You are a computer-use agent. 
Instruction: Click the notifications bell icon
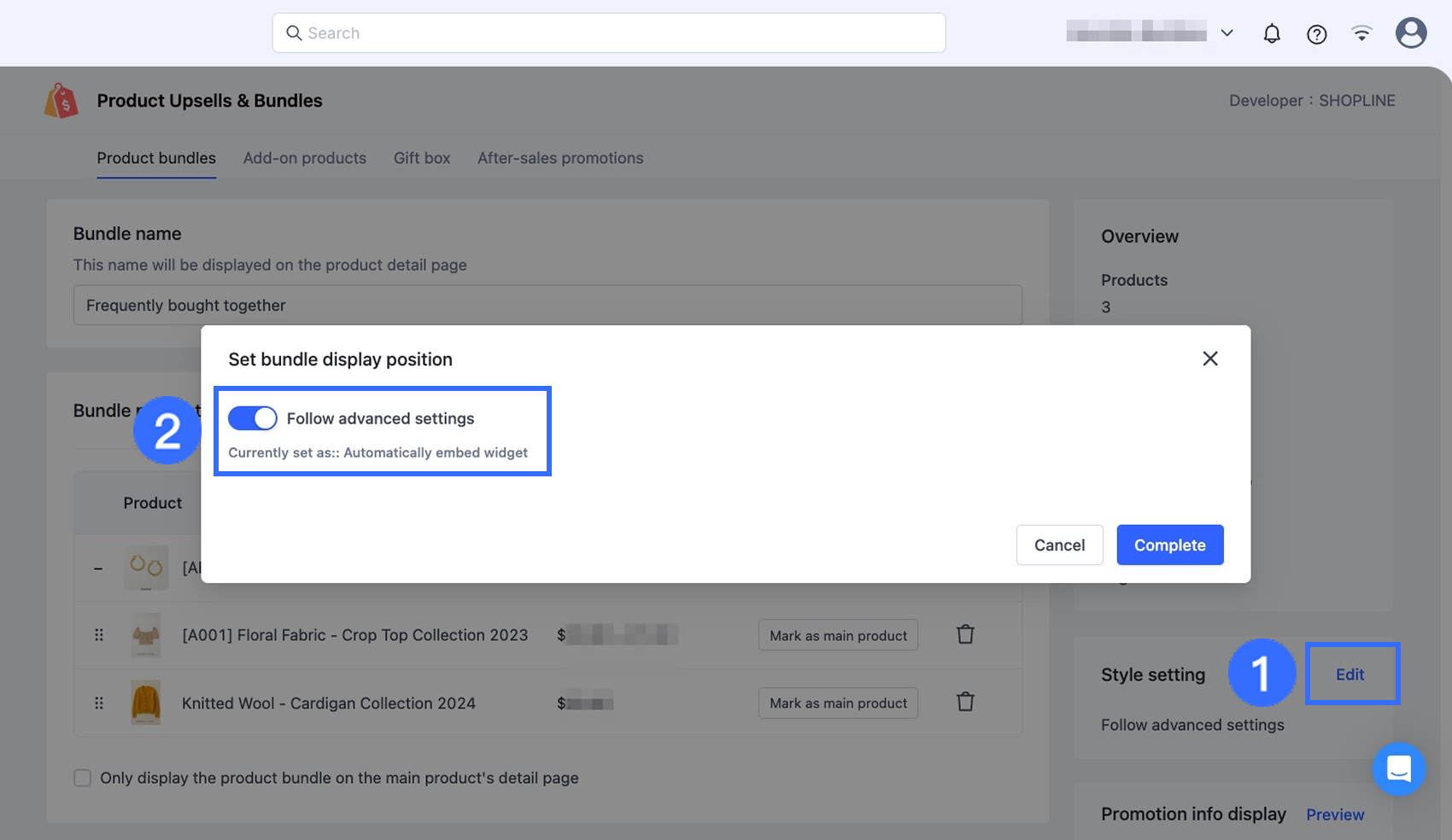[1272, 33]
